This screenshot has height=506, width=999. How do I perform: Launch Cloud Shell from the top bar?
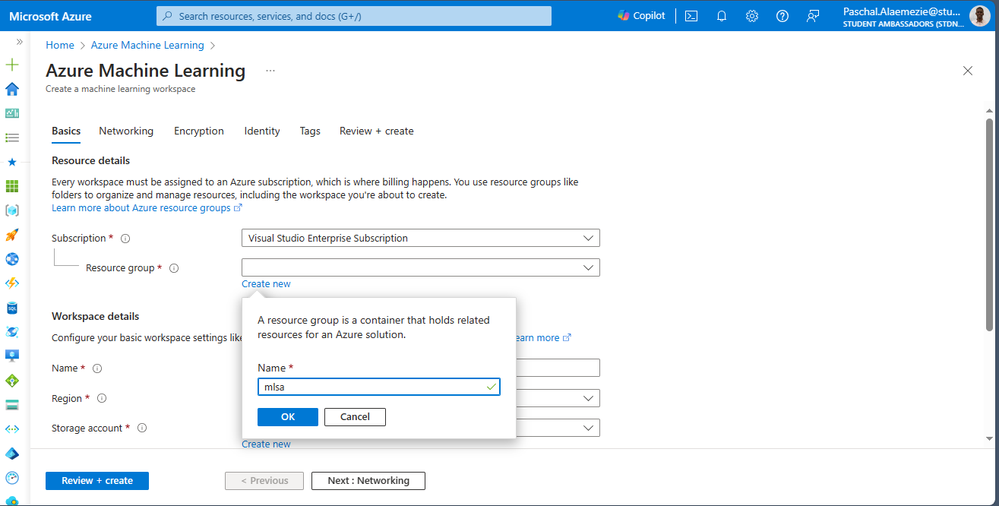coord(691,16)
